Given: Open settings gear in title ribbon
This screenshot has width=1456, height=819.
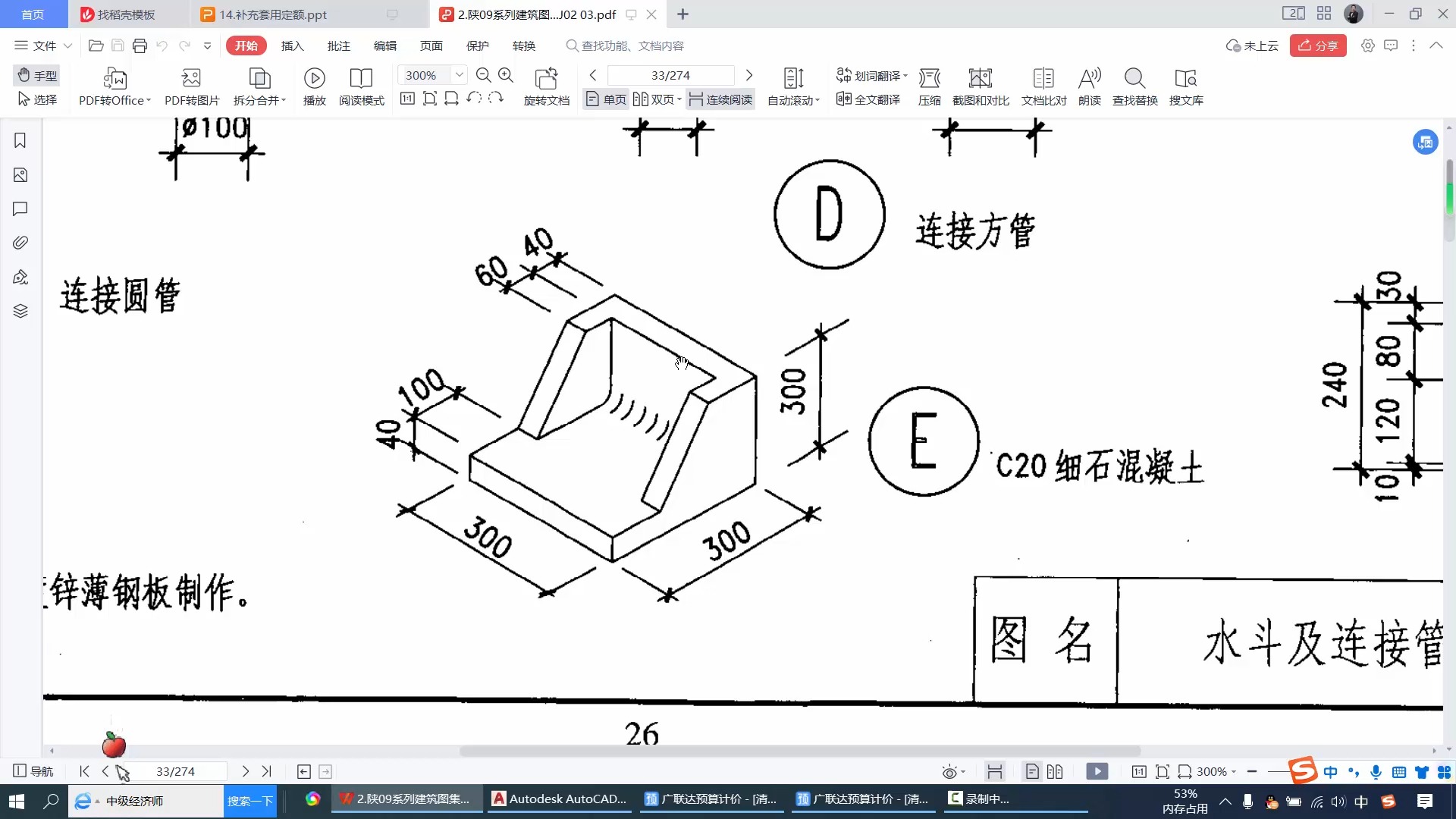Looking at the screenshot, I should [1367, 45].
